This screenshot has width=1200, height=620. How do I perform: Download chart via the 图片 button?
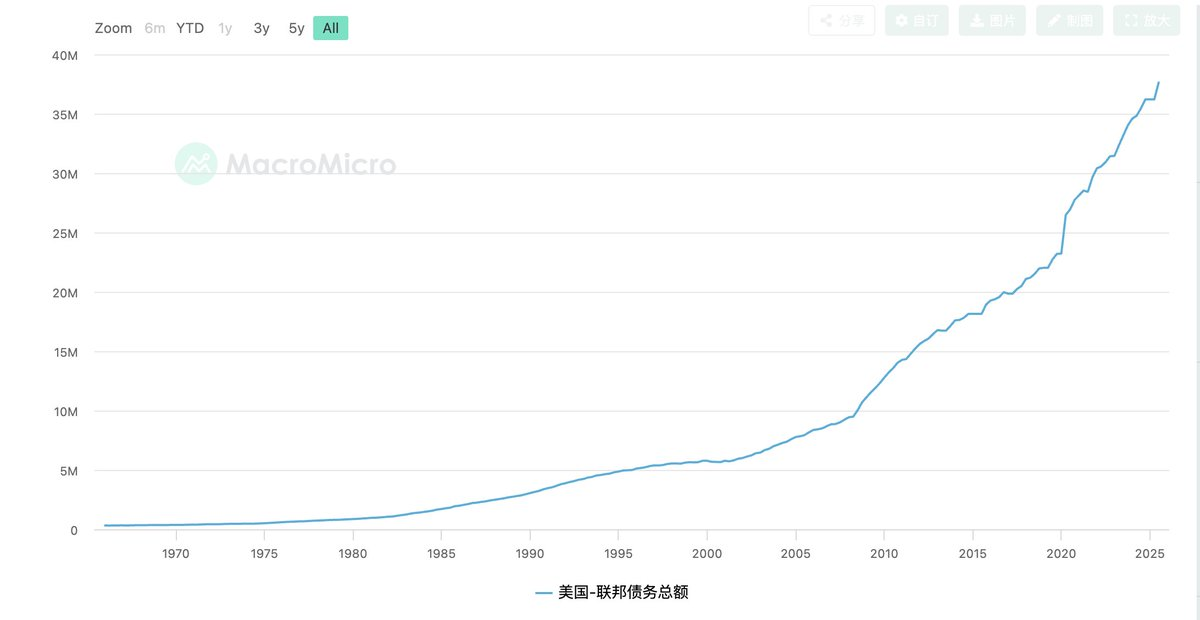(992, 20)
